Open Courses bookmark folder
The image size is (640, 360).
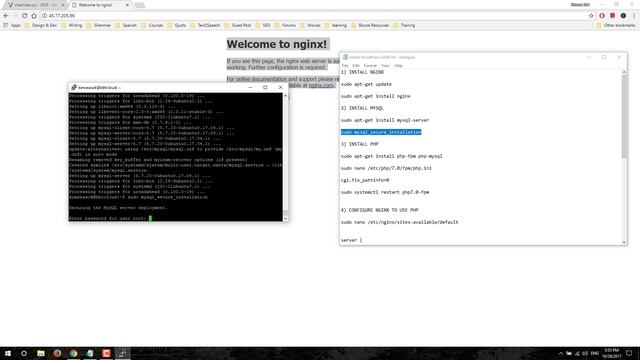coord(152,25)
